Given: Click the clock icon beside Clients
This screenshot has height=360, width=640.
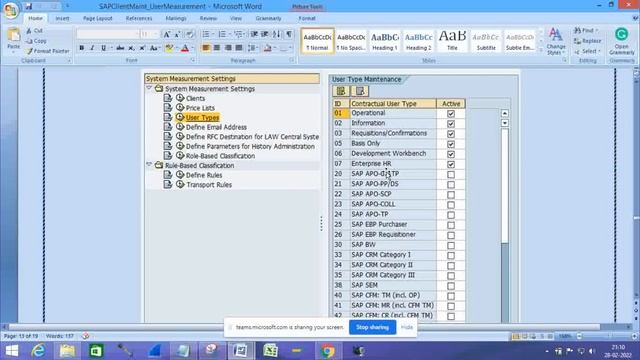Looking at the screenshot, I should point(180,98).
